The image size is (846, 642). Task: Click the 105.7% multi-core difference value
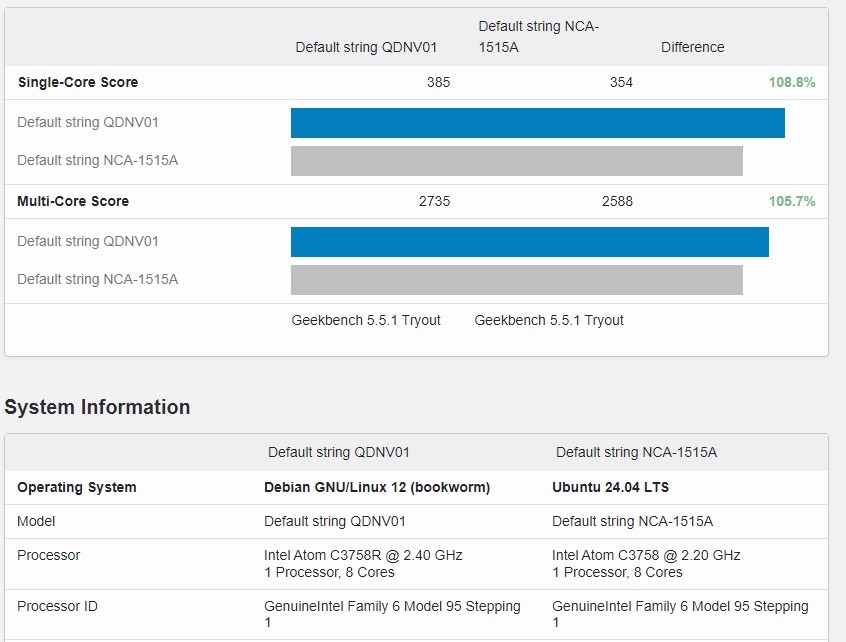791,202
